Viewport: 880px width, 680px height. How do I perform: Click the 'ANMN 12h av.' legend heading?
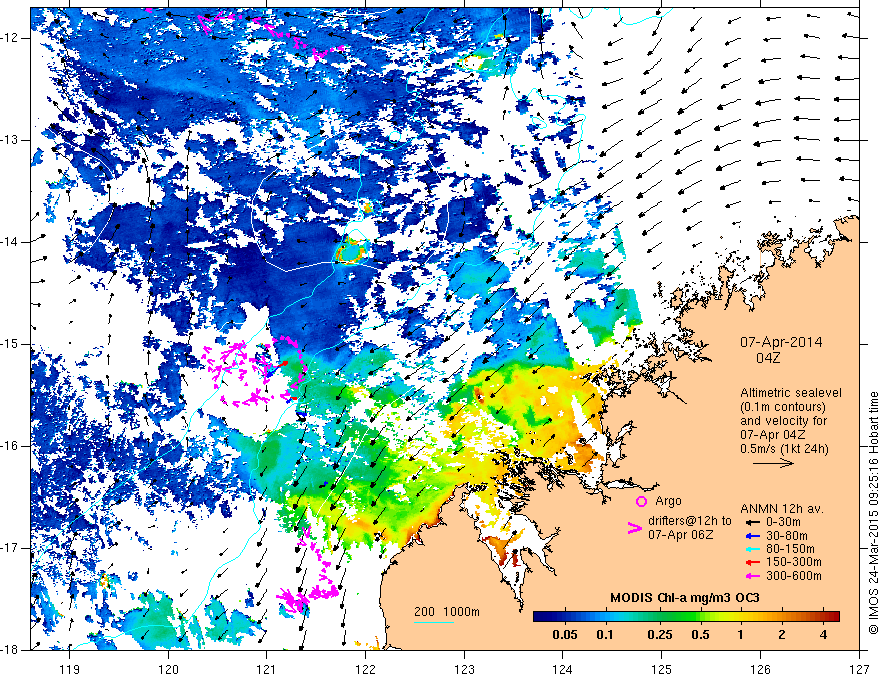coord(782,509)
